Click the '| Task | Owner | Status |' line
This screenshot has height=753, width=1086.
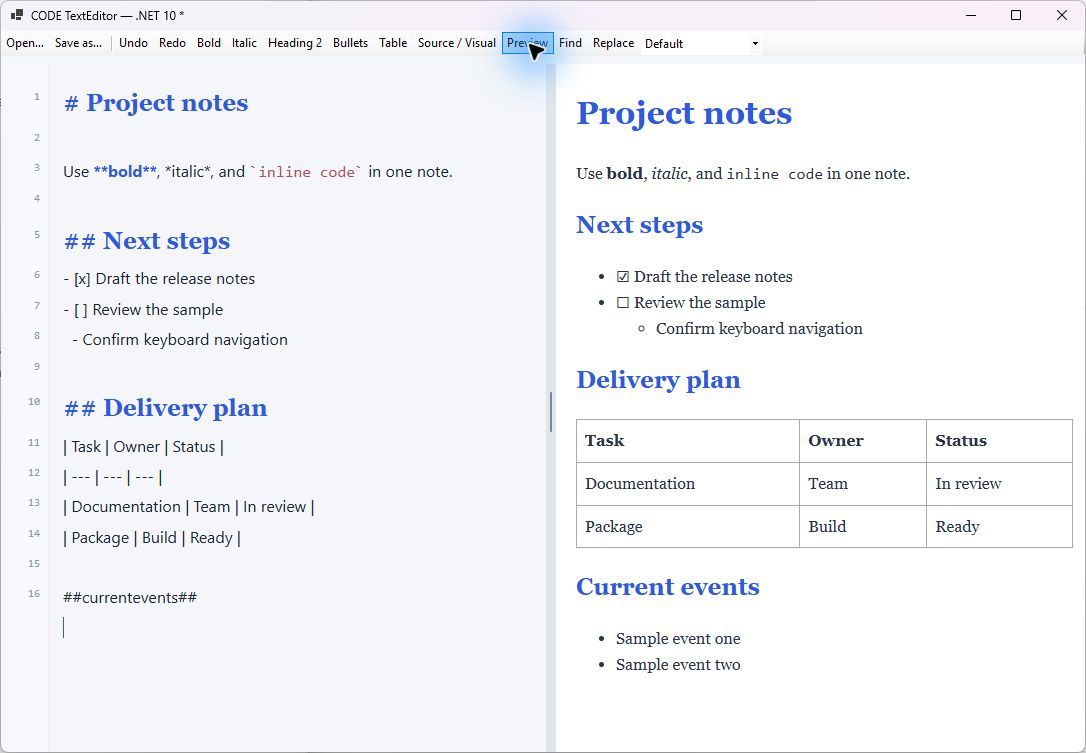pos(143,448)
